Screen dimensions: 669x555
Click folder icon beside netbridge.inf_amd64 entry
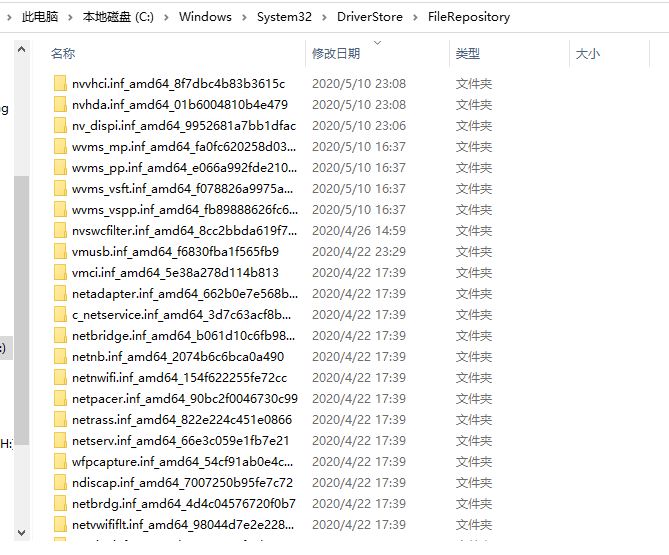coord(60,335)
